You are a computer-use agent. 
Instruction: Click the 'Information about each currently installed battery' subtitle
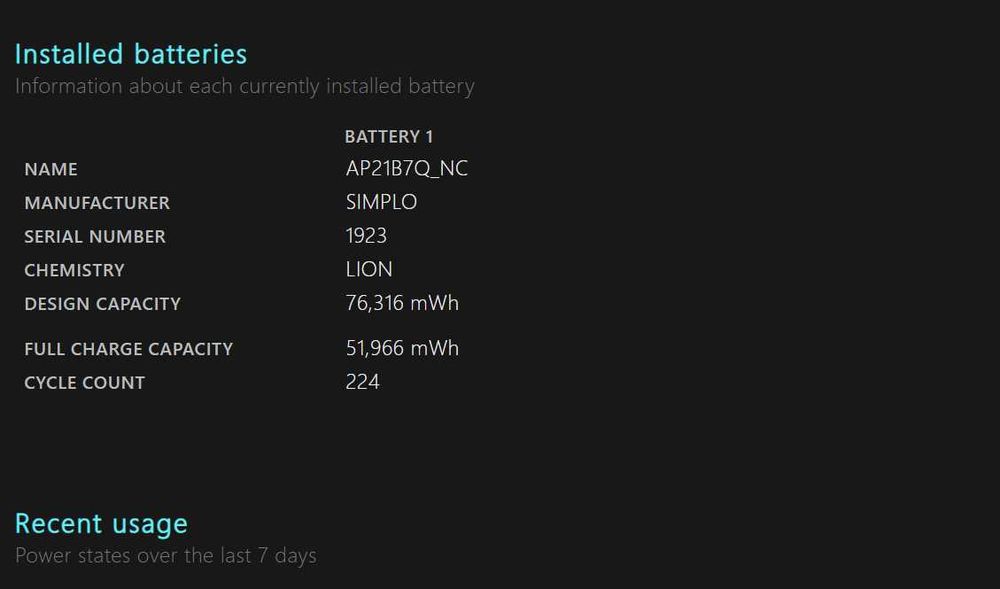[245, 86]
